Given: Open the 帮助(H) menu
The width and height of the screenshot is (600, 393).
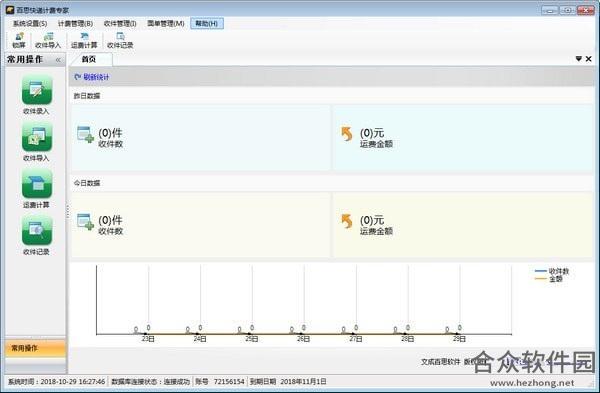Looking at the screenshot, I should [207, 23].
